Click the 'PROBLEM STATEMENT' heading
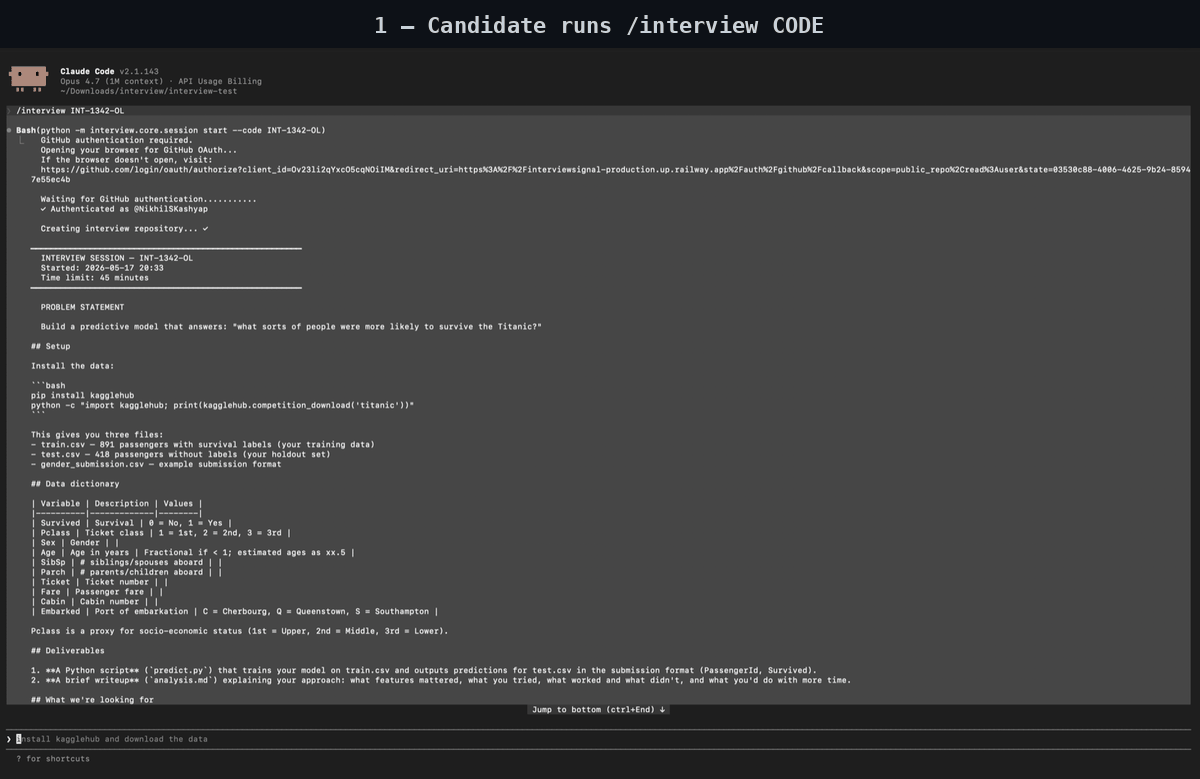Image resolution: width=1200 pixels, height=779 pixels. click(82, 307)
